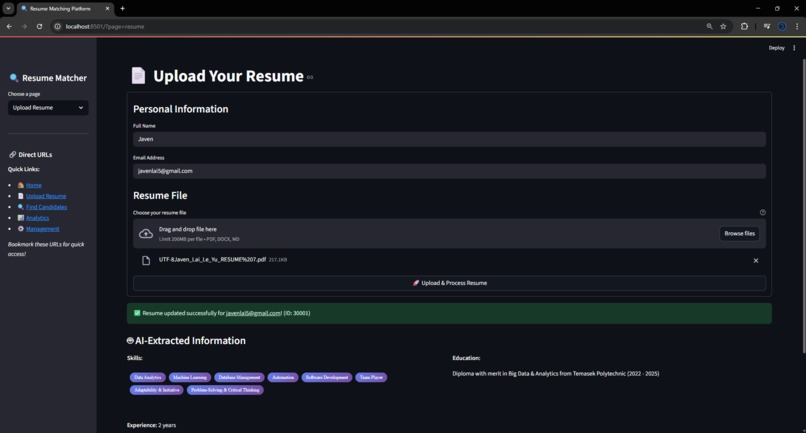Open a new browser tab with plus
The height and width of the screenshot is (433, 806).
click(122, 8)
